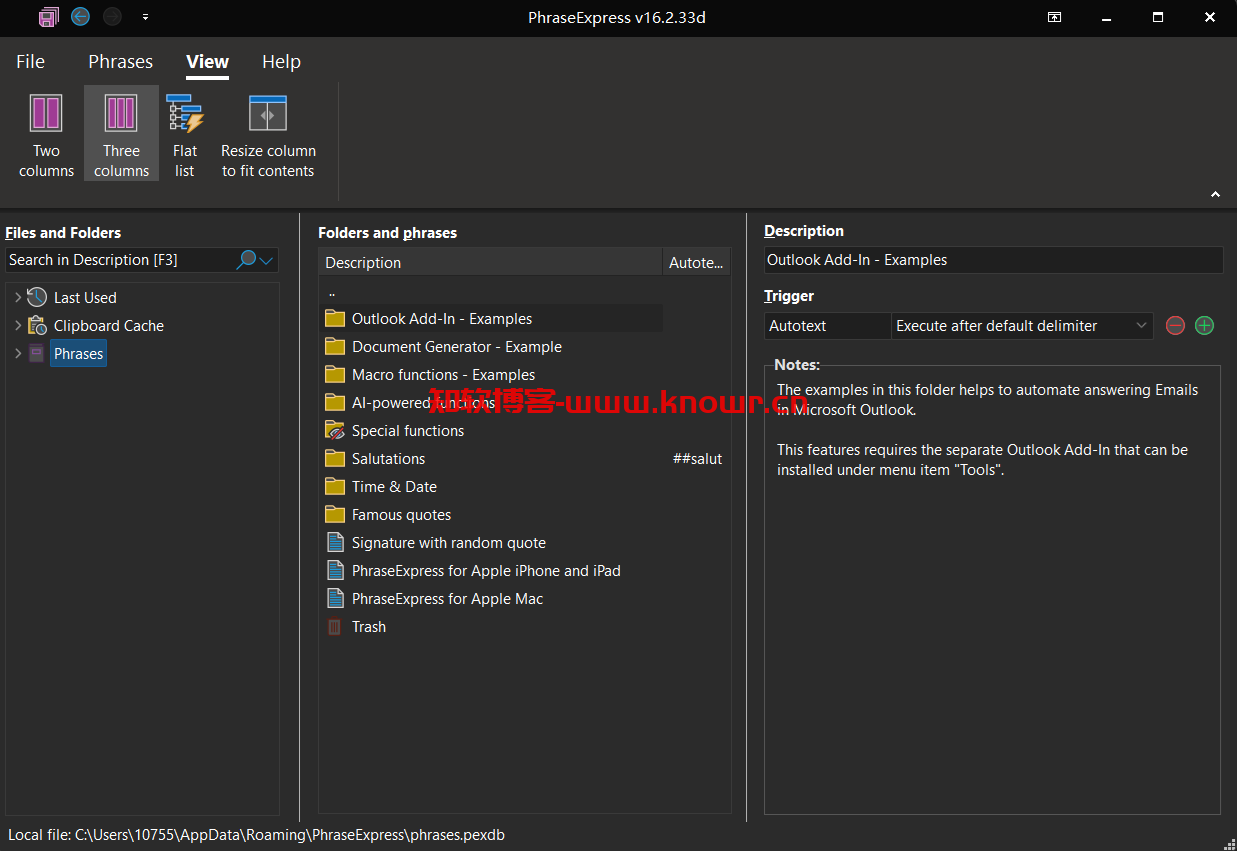This screenshot has width=1237, height=851.
Task: Select the Two columns layout
Action: [46, 134]
